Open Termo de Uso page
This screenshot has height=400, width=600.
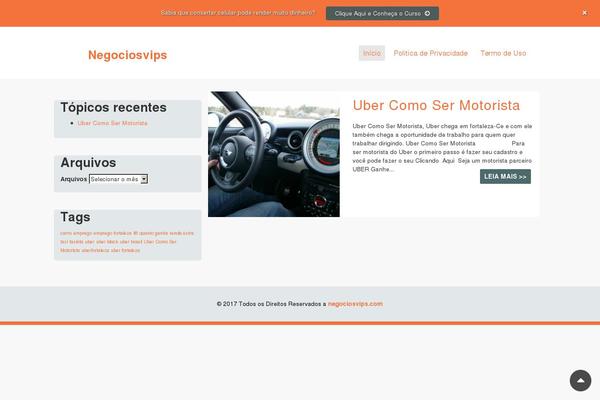pyautogui.click(x=503, y=53)
